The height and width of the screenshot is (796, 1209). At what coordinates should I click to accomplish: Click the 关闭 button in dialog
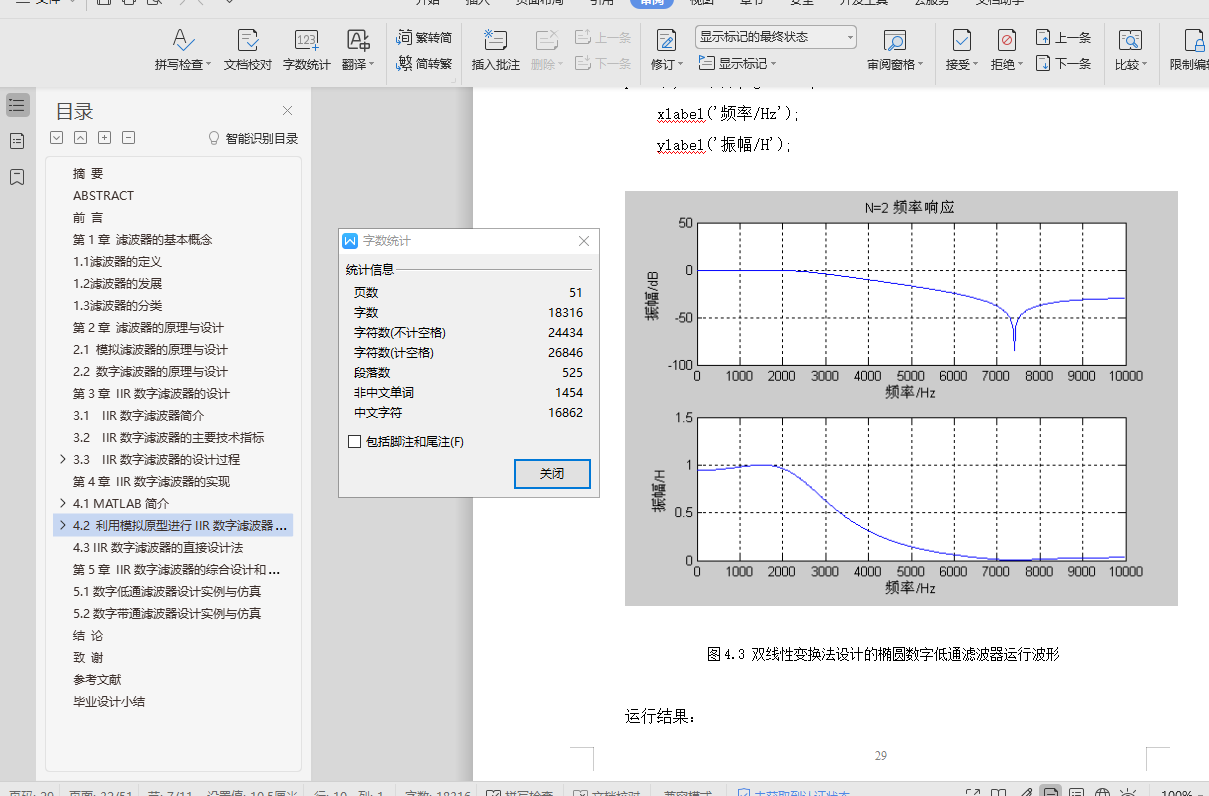(552, 474)
